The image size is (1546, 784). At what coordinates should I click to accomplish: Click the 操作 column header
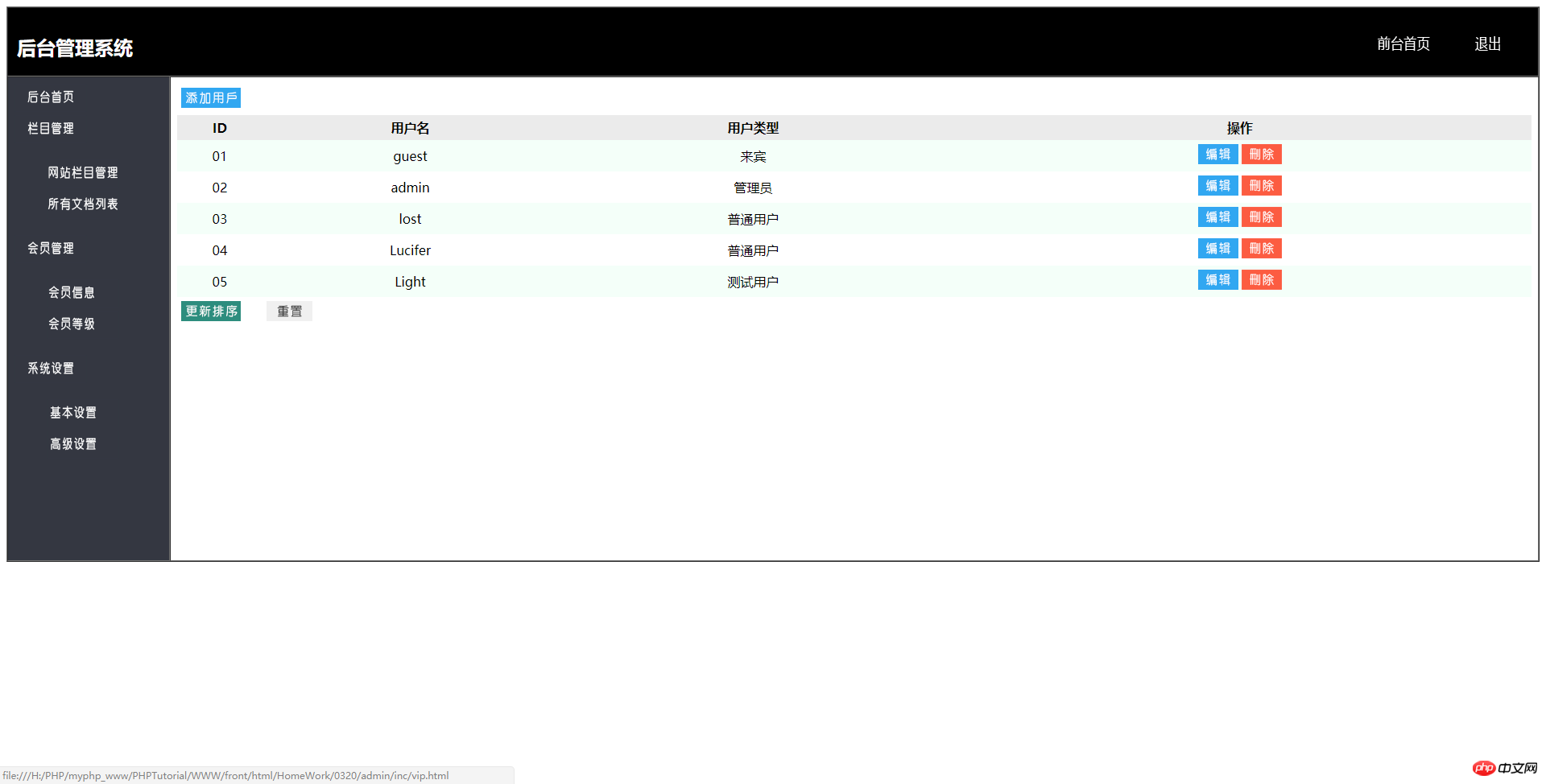pos(1239,128)
